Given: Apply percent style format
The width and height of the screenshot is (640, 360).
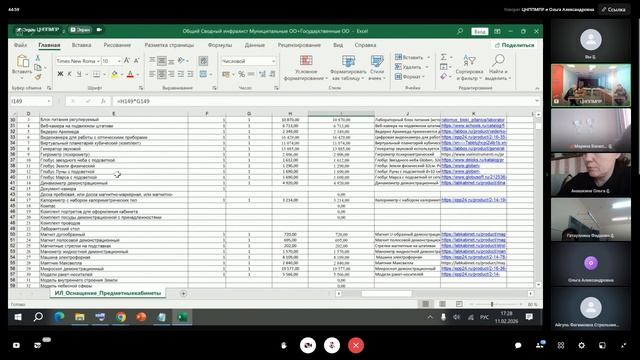Looking at the screenshot, I should pyautogui.click(x=241, y=74).
